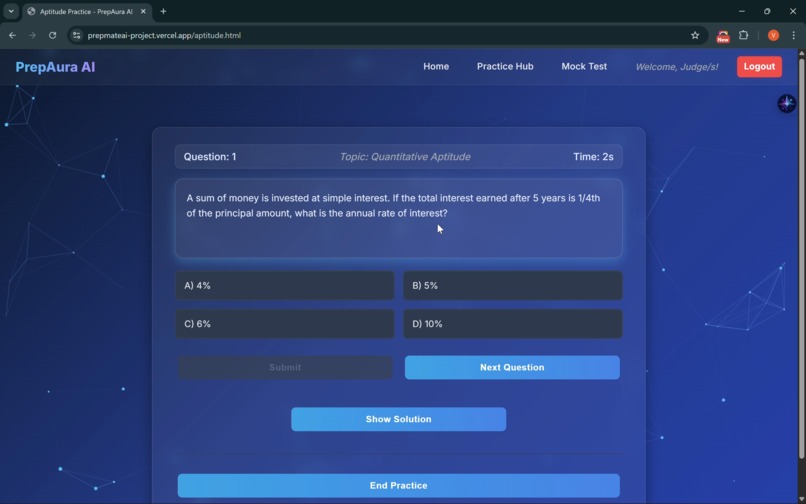
Task: Click the greyed-out Submit button
Action: click(x=285, y=368)
